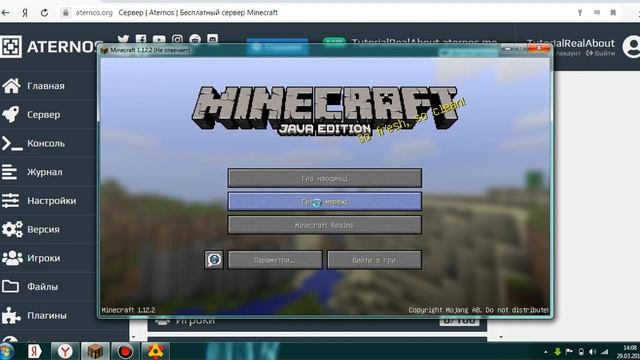Open Aternos Twitter link

(x=123, y=39)
